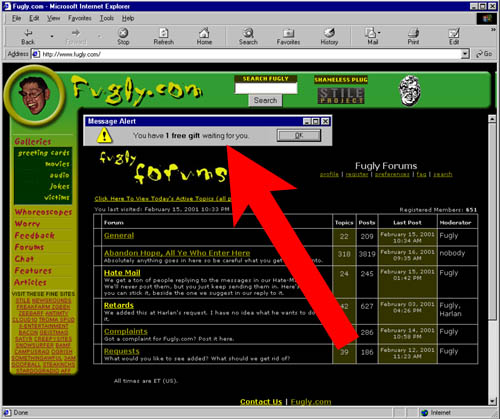Open greeting cards in sidebar
The height and width of the screenshot is (419, 500).
pyautogui.click(x=44, y=153)
